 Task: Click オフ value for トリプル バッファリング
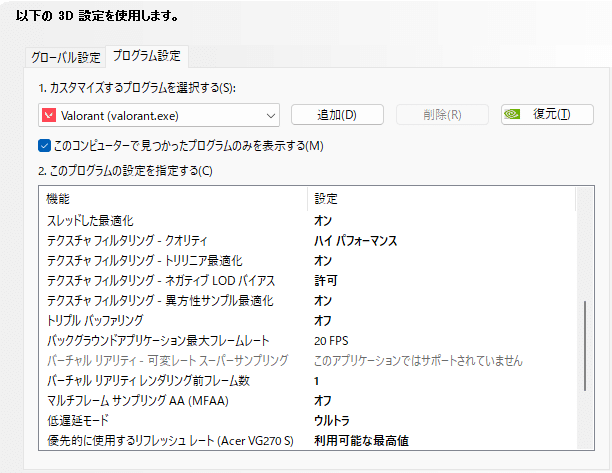pyautogui.click(x=323, y=321)
